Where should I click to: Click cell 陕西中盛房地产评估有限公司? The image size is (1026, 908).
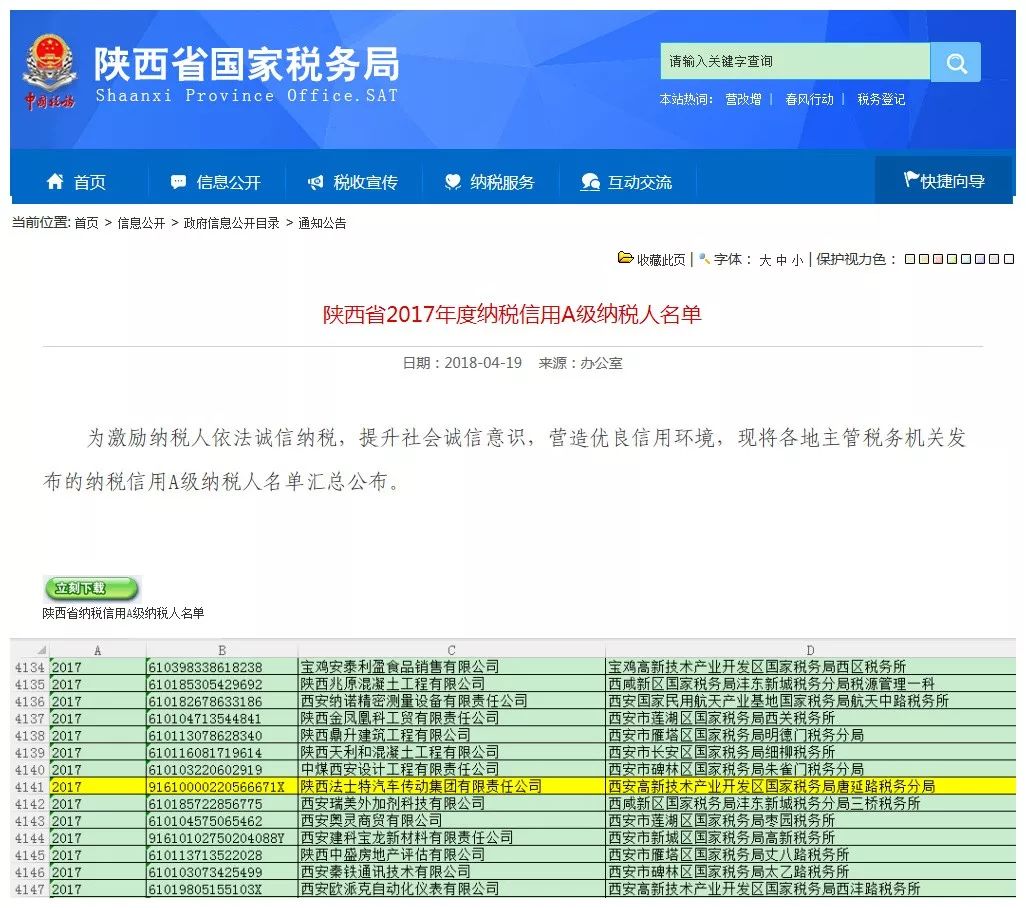click(x=451, y=855)
